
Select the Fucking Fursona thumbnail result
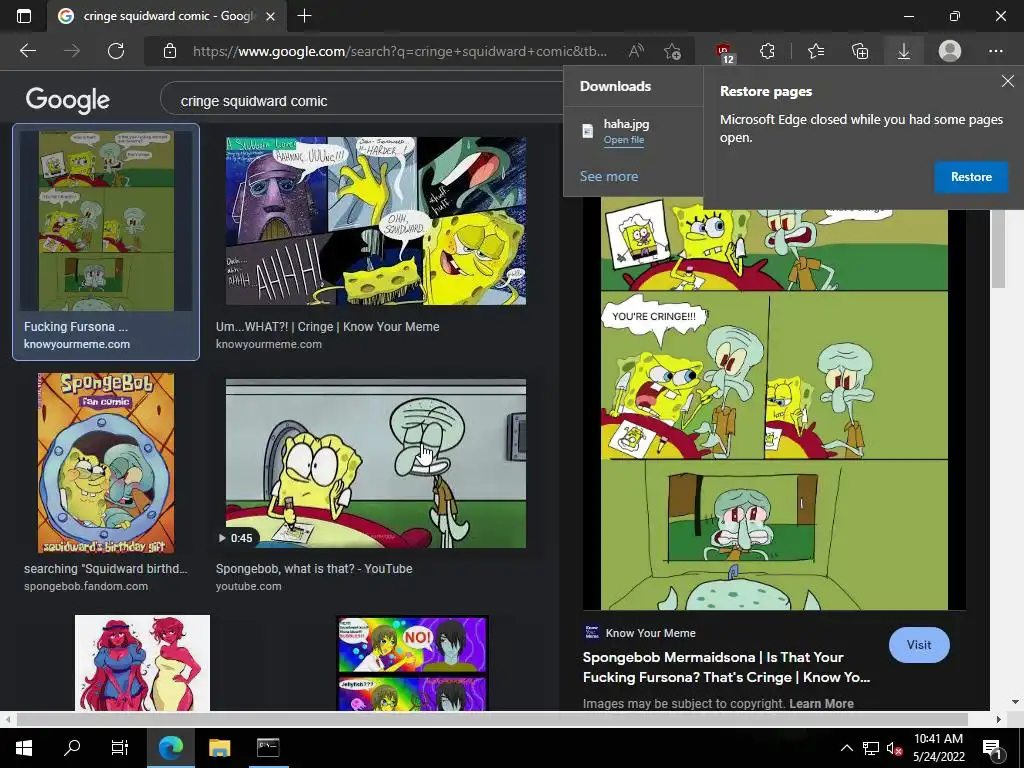[x=106, y=220]
